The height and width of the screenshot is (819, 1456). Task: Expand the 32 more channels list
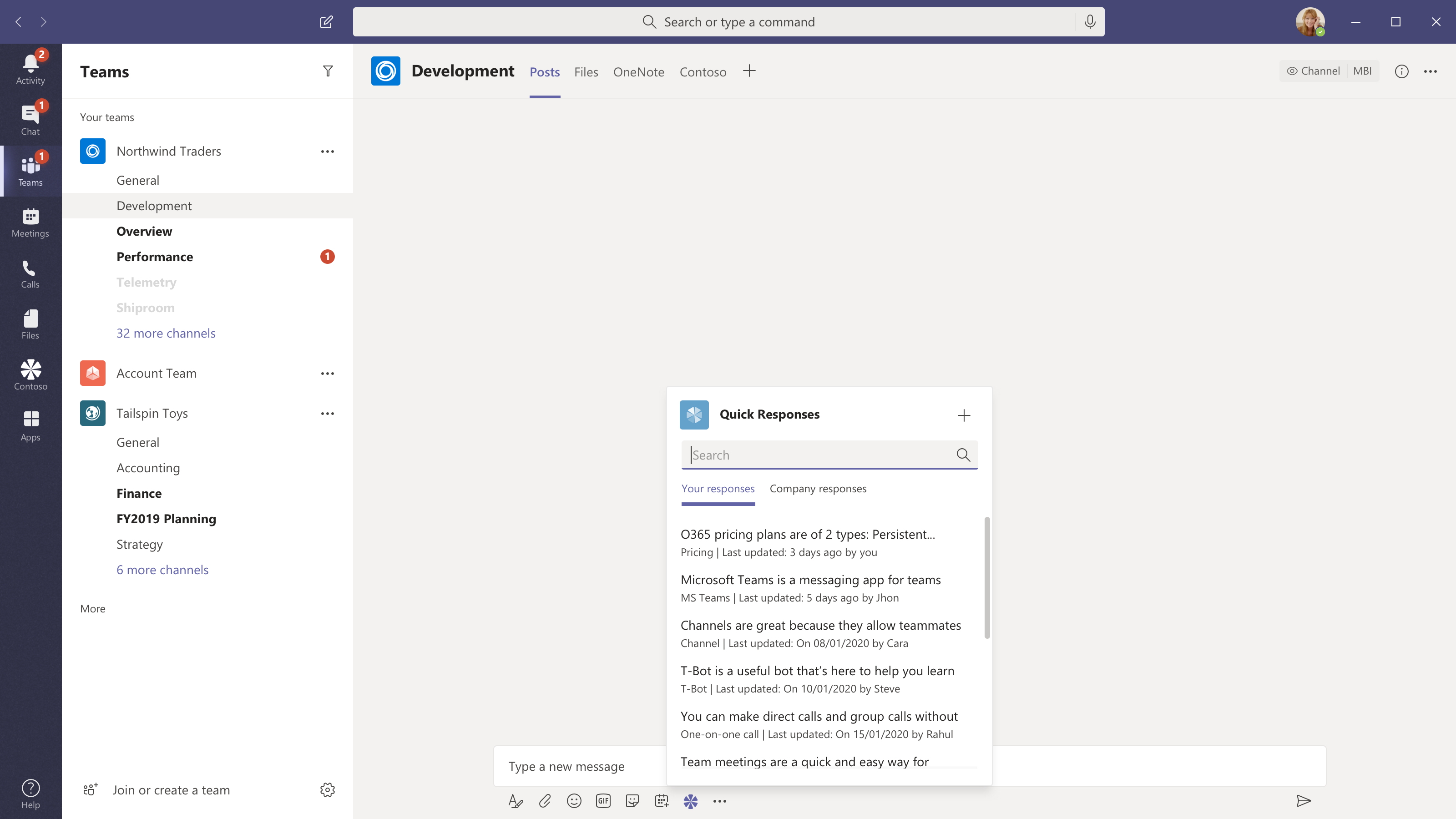(x=166, y=333)
